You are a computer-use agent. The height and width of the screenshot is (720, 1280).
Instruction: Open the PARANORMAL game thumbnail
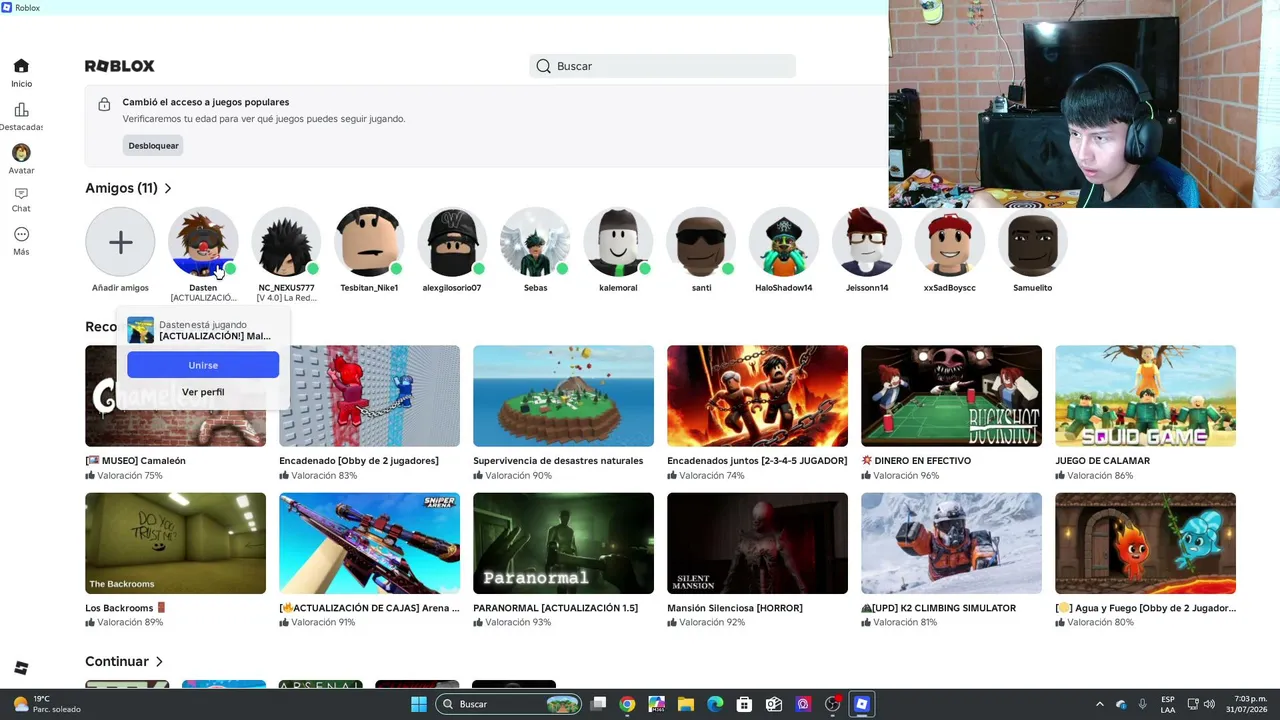pos(563,543)
